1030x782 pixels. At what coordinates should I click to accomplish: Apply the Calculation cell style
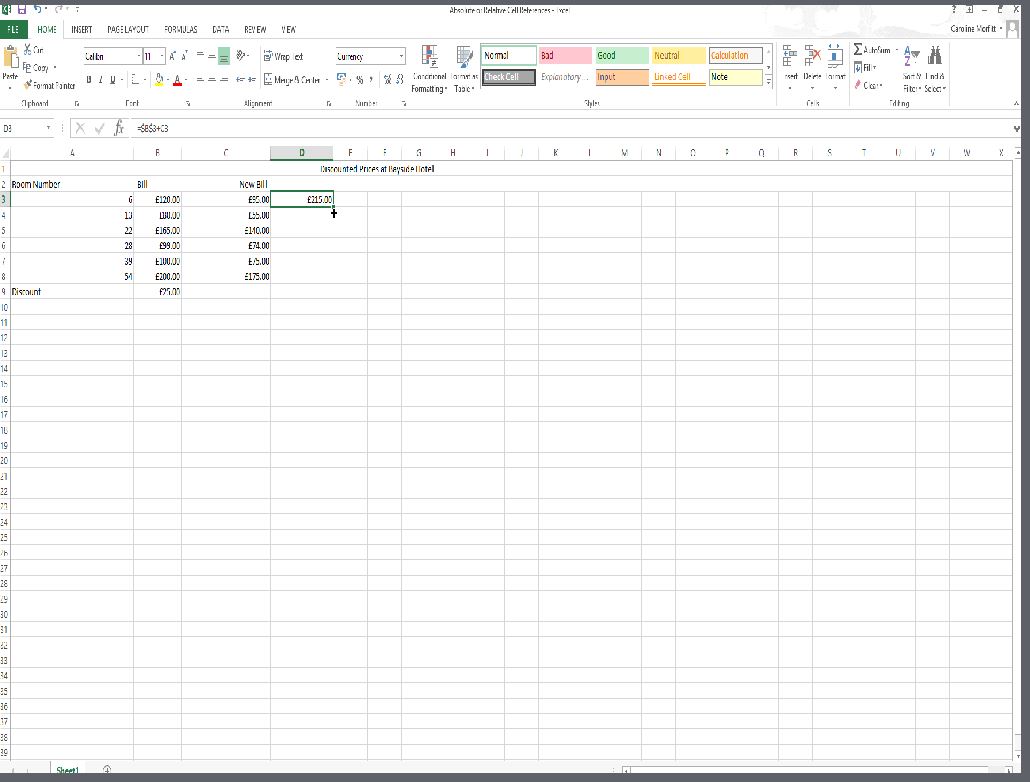coord(735,56)
